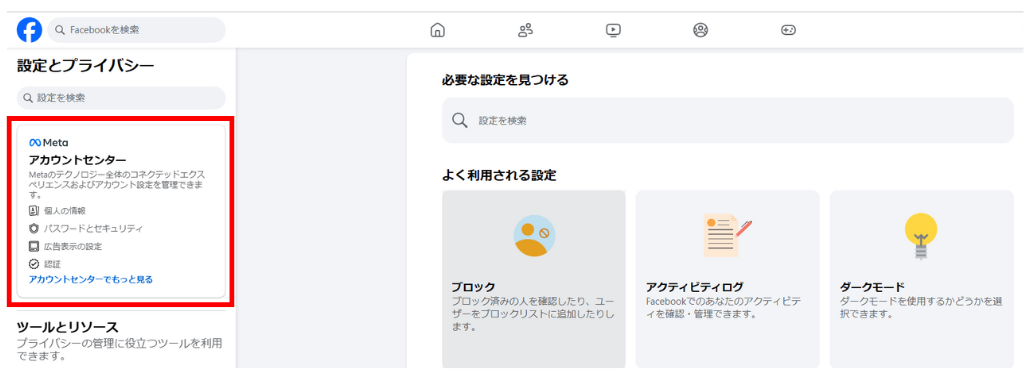This screenshot has height=380, width=1024.
Task: Click the magnifier icon in sidebar settings search
Action: click(x=28, y=98)
